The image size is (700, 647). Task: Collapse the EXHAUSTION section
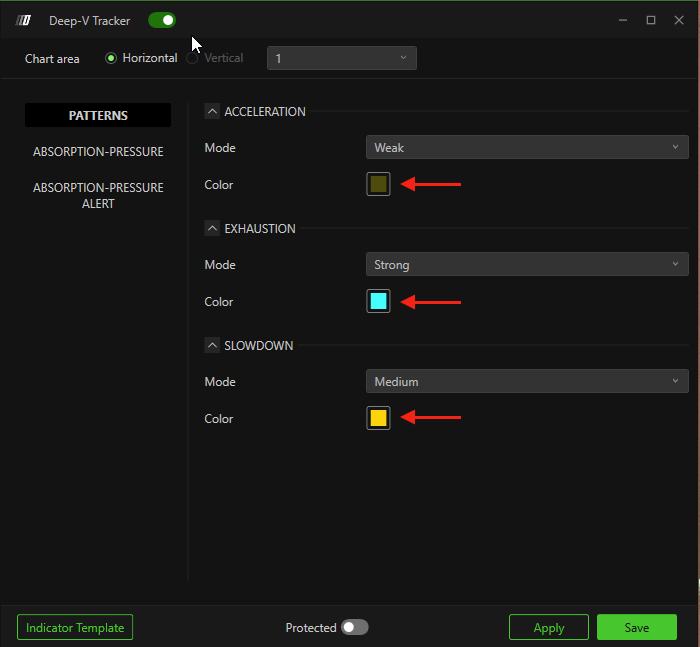click(x=212, y=228)
